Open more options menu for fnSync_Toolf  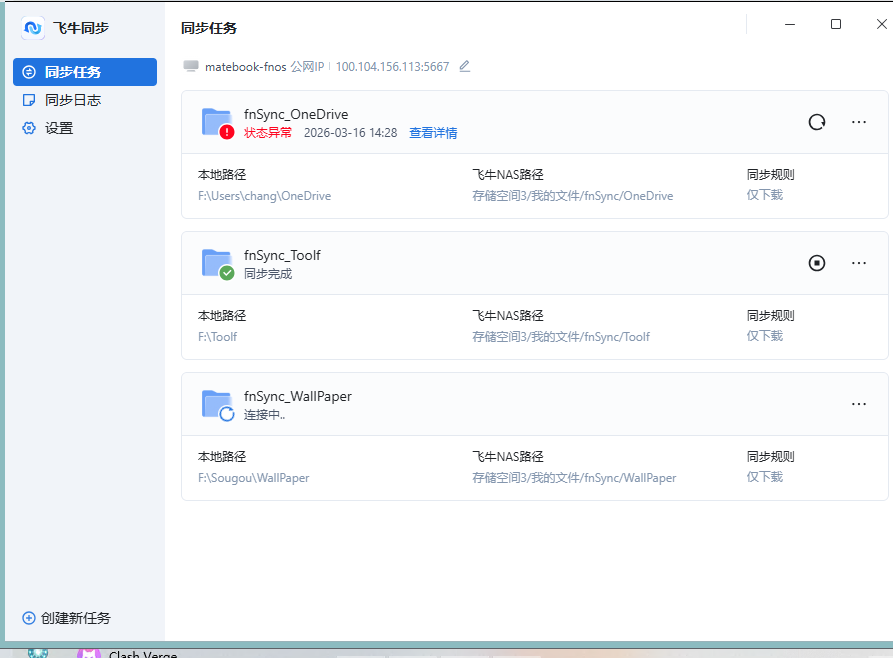858,263
